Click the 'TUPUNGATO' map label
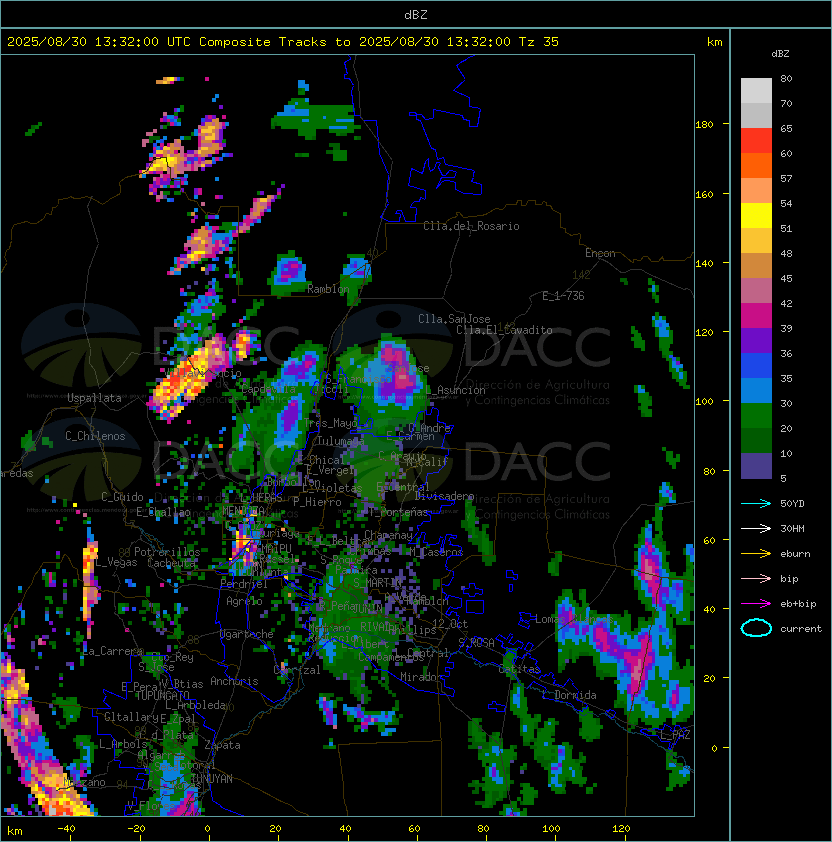 (x=162, y=696)
